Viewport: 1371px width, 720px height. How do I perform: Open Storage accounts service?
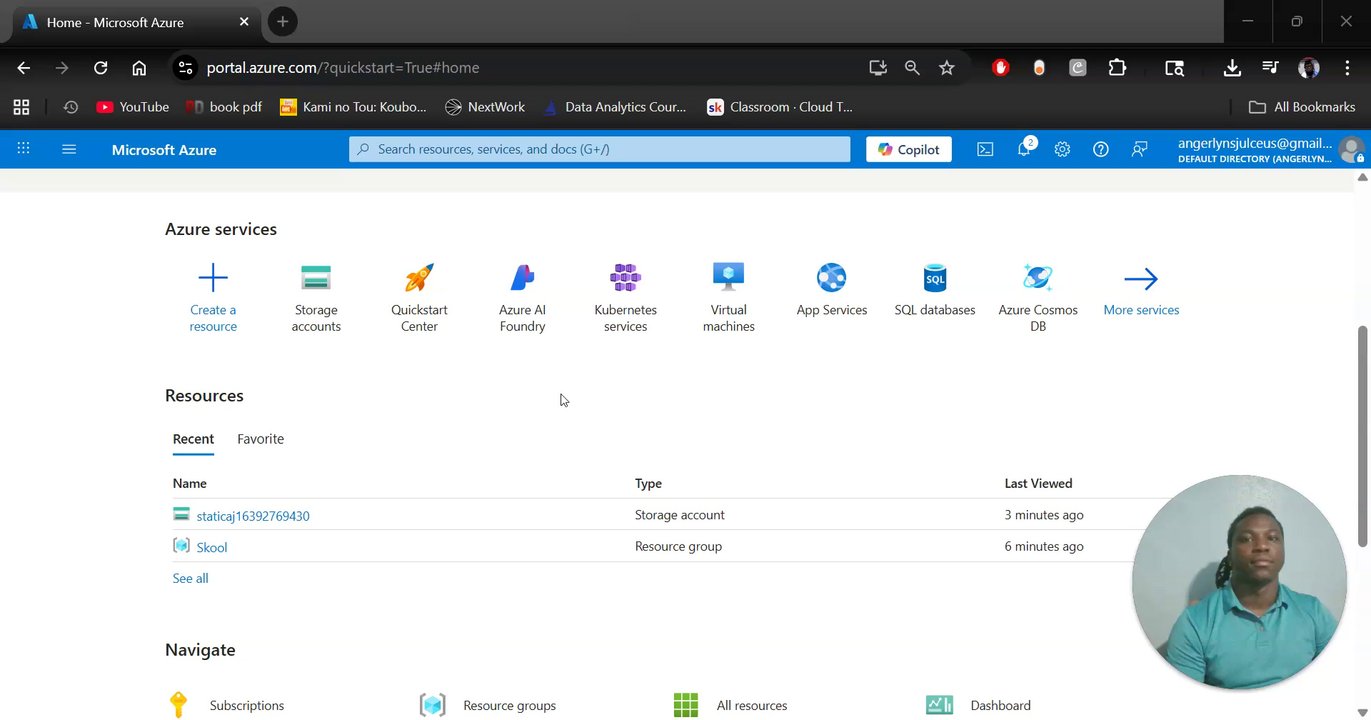[x=316, y=296]
